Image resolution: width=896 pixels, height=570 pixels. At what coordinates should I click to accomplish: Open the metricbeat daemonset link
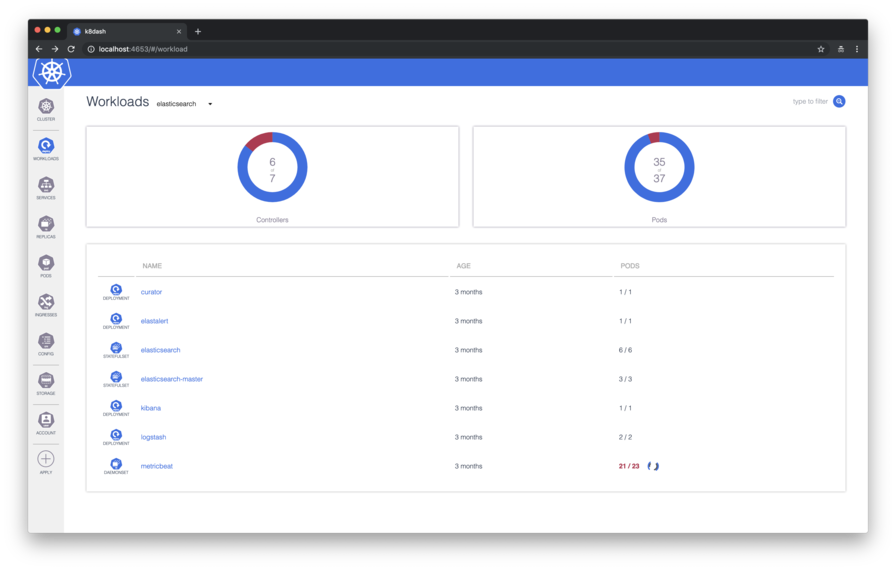(157, 466)
